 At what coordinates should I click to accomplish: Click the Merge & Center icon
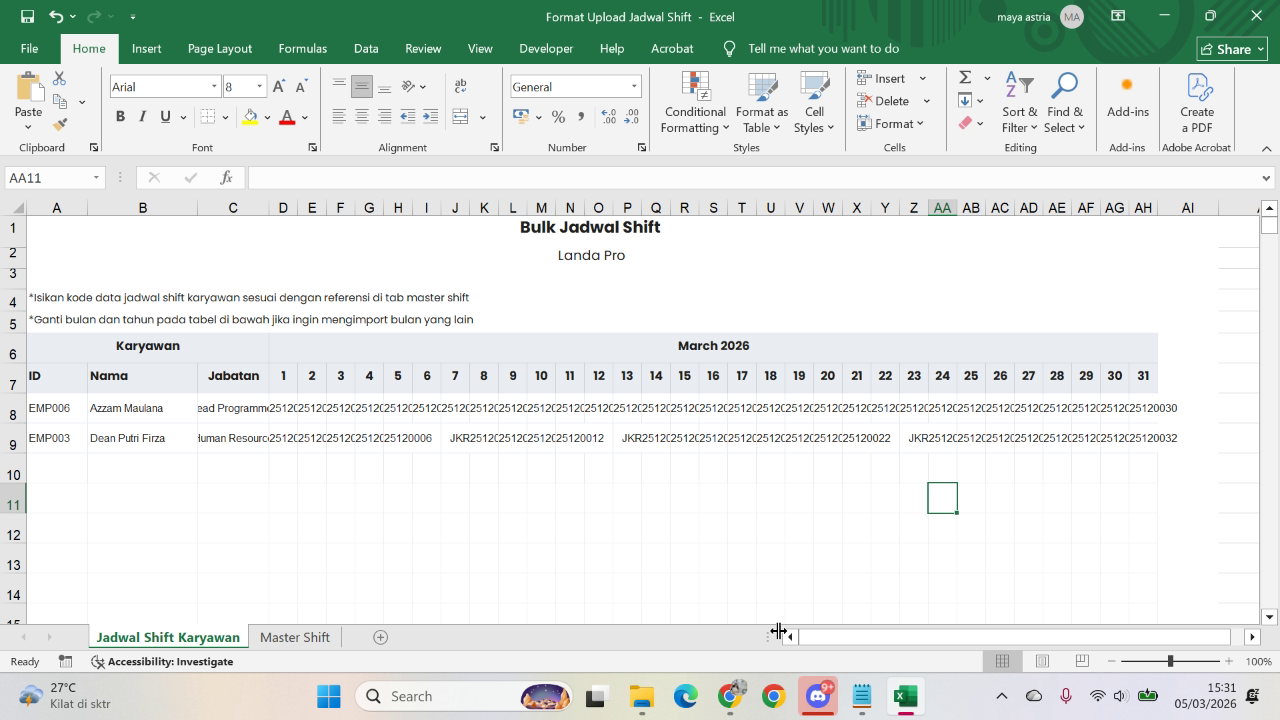point(460,117)
